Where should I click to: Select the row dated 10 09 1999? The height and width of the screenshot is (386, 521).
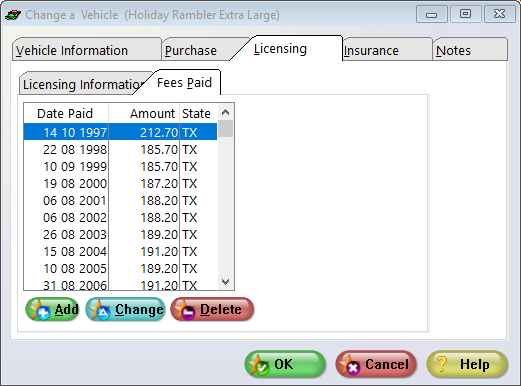click(120, 166)
